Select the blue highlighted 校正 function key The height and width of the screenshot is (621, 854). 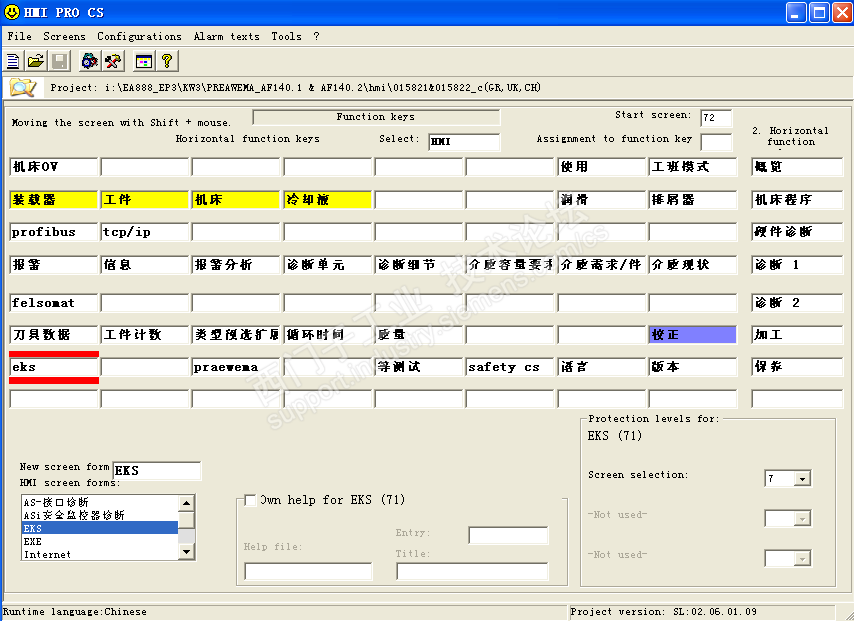tap(692, 335)
